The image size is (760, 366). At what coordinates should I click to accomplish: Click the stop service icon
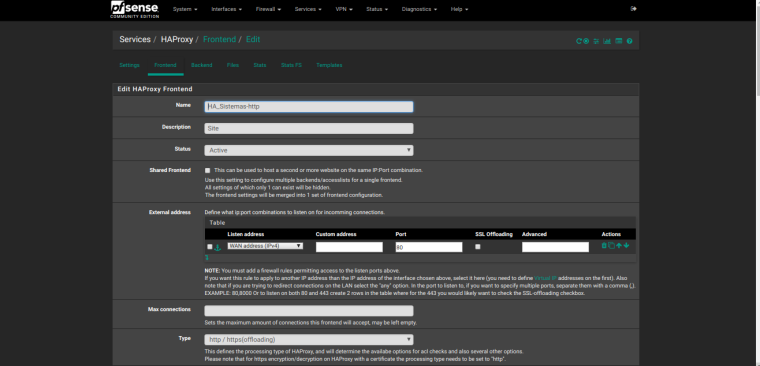(x=586, y=41)
